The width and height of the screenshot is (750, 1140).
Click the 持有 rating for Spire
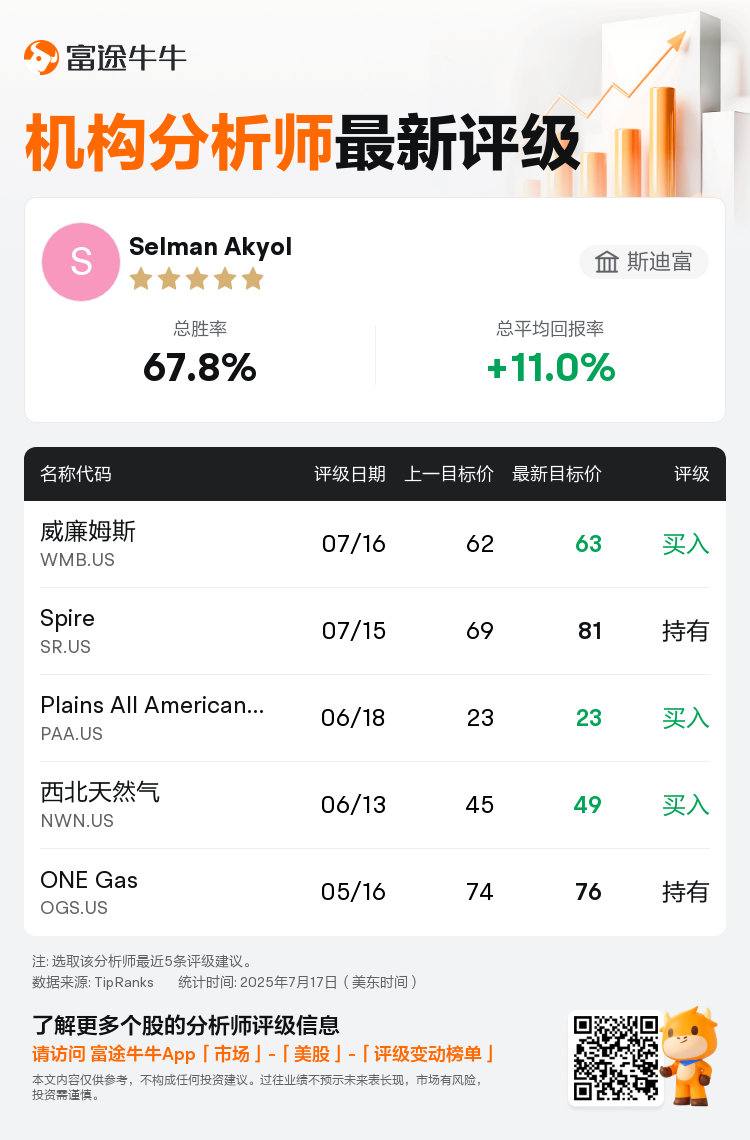[x=685, y=631]
